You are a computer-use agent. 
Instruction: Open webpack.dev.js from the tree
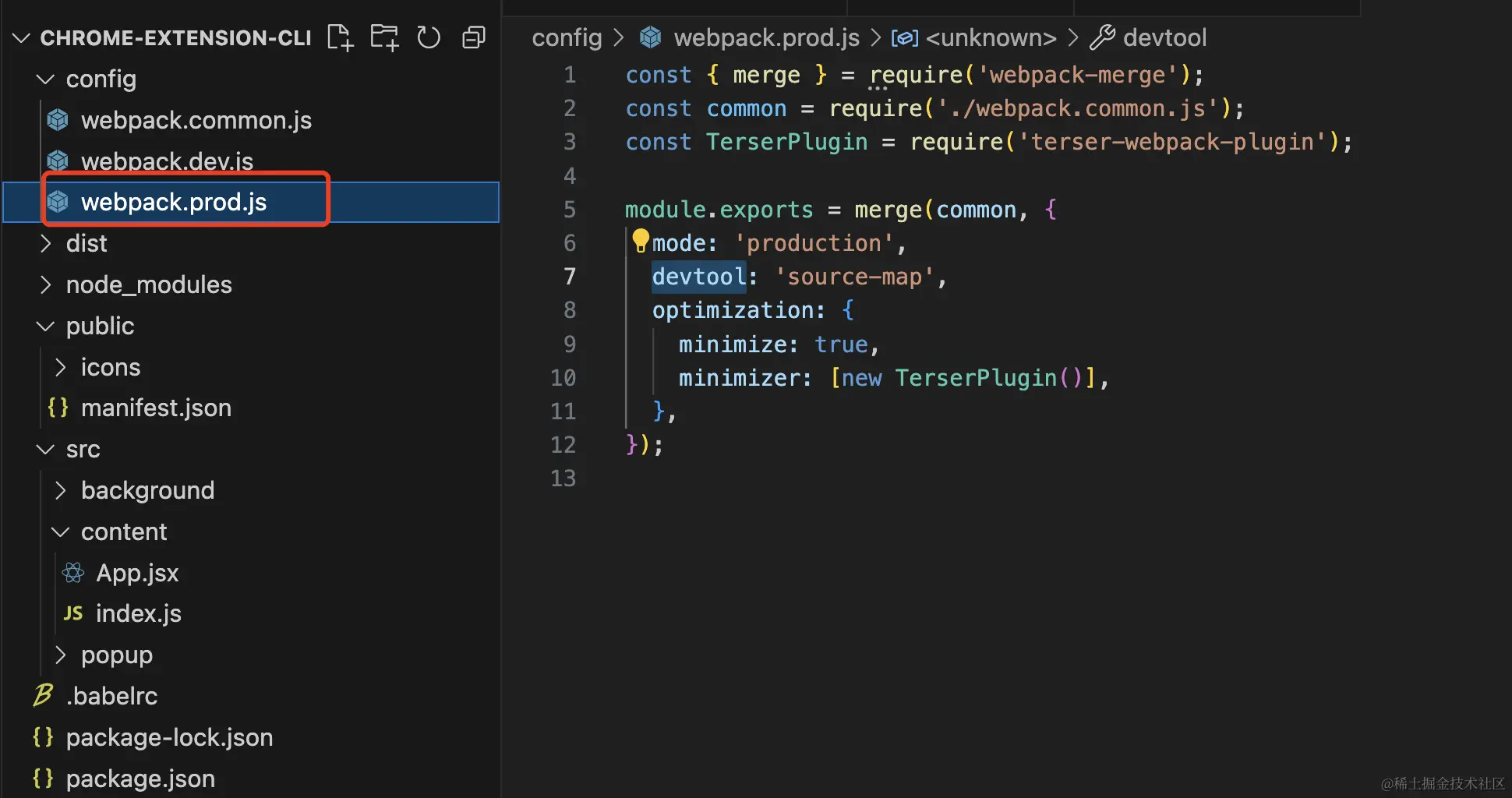coord(167,161)
